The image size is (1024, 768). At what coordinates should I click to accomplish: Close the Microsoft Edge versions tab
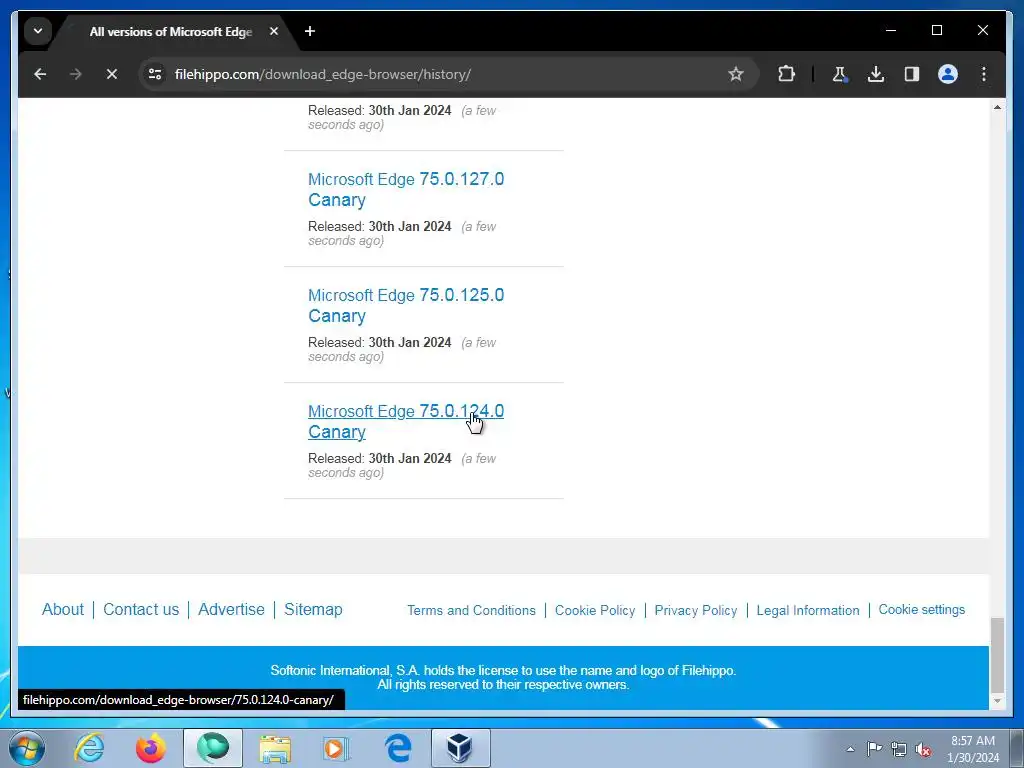(274, 31)
